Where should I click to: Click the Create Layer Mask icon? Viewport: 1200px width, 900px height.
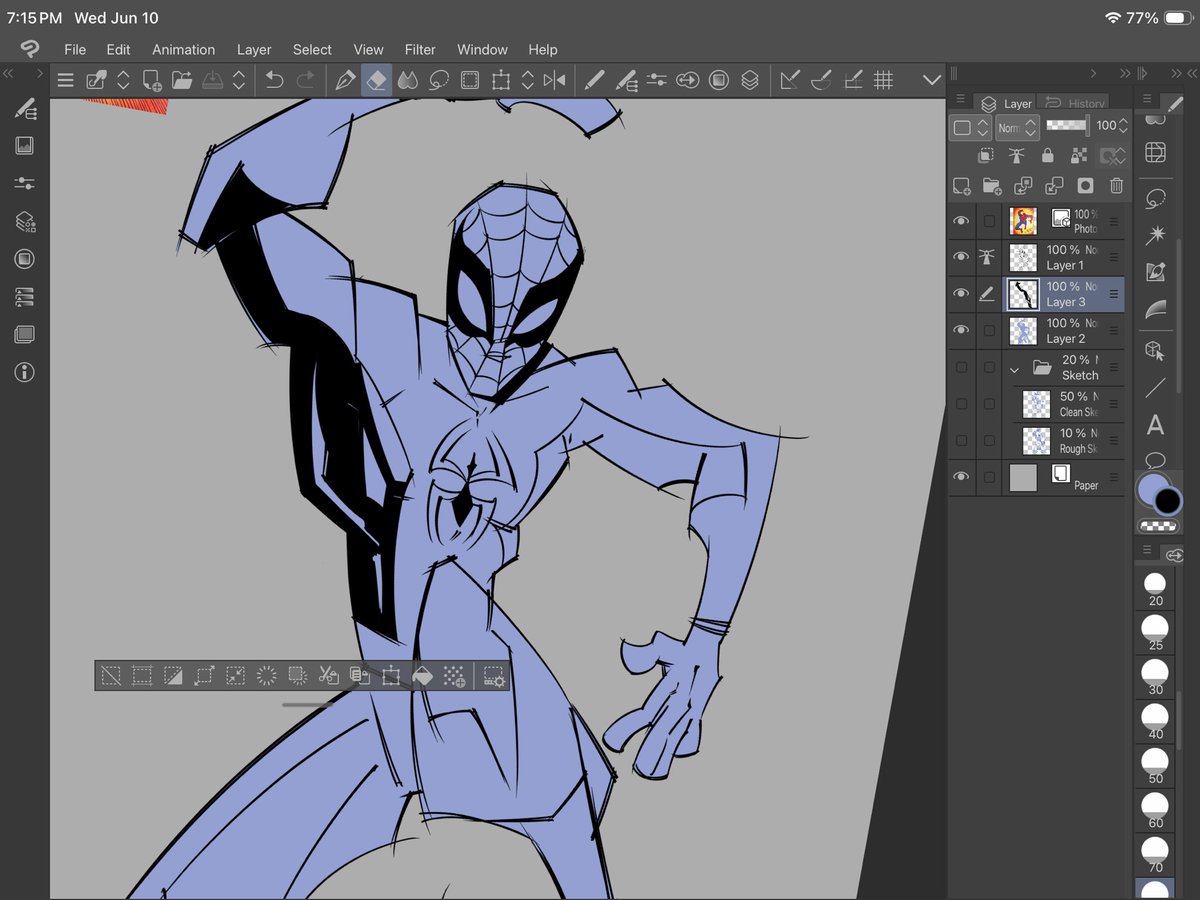pos(1085,186)
